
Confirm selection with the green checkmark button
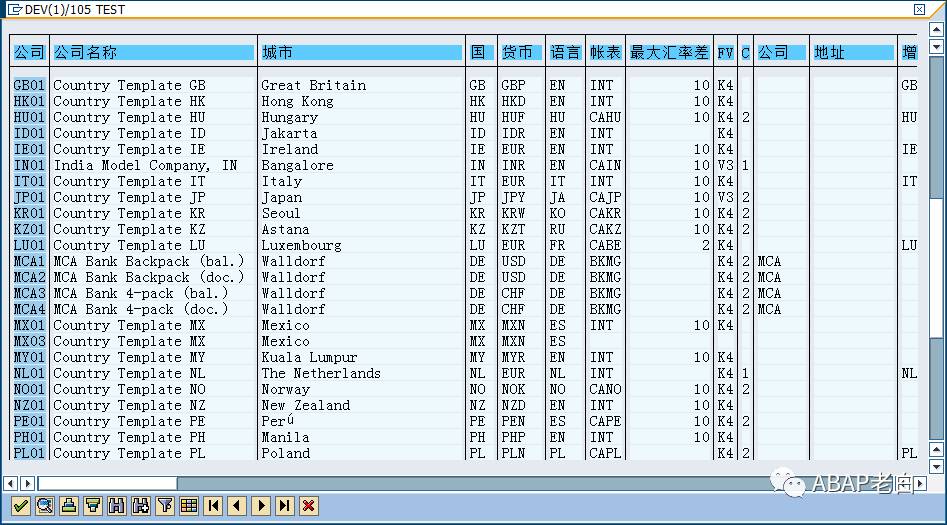pos(21,506)
